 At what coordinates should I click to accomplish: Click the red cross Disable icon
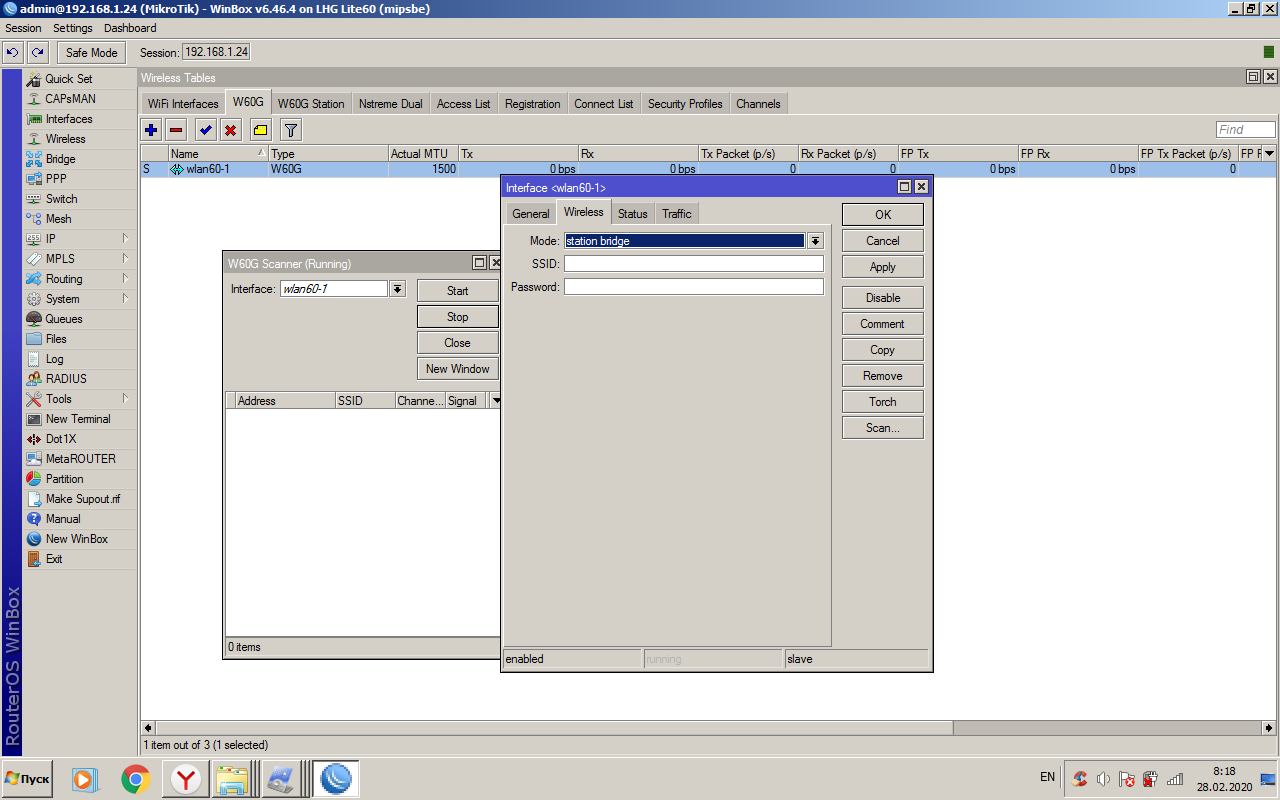tap(230, 130)
